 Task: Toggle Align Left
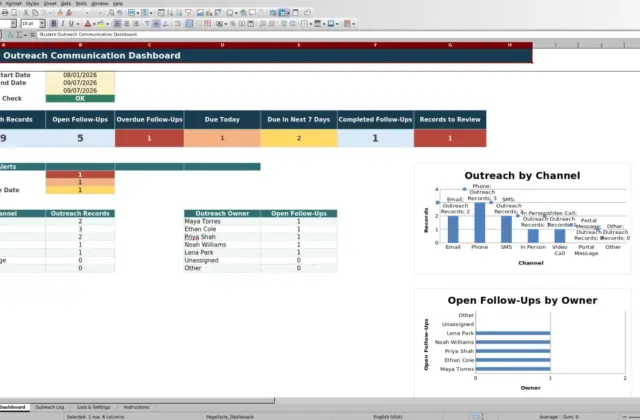[117, 24]
